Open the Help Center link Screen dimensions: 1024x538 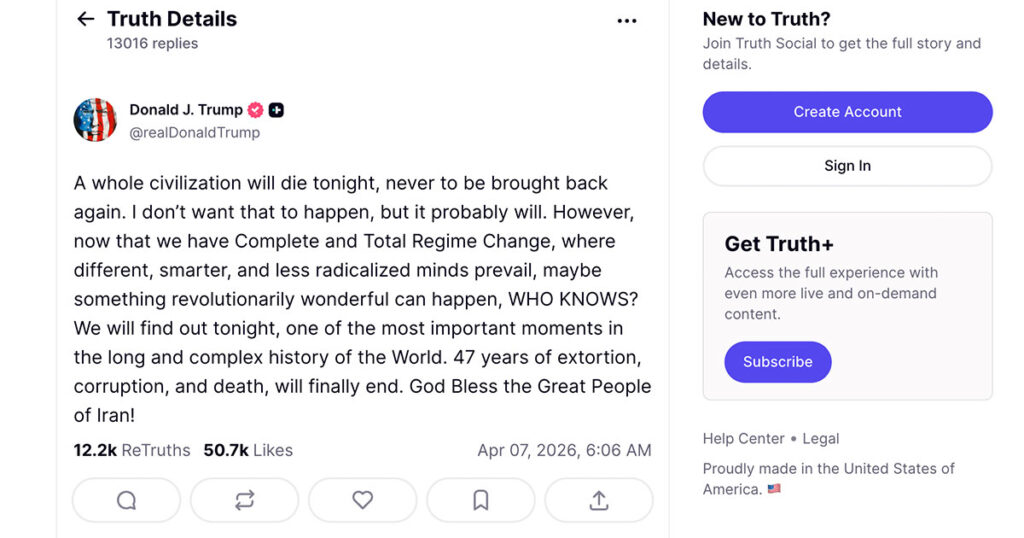coord(743,438)
